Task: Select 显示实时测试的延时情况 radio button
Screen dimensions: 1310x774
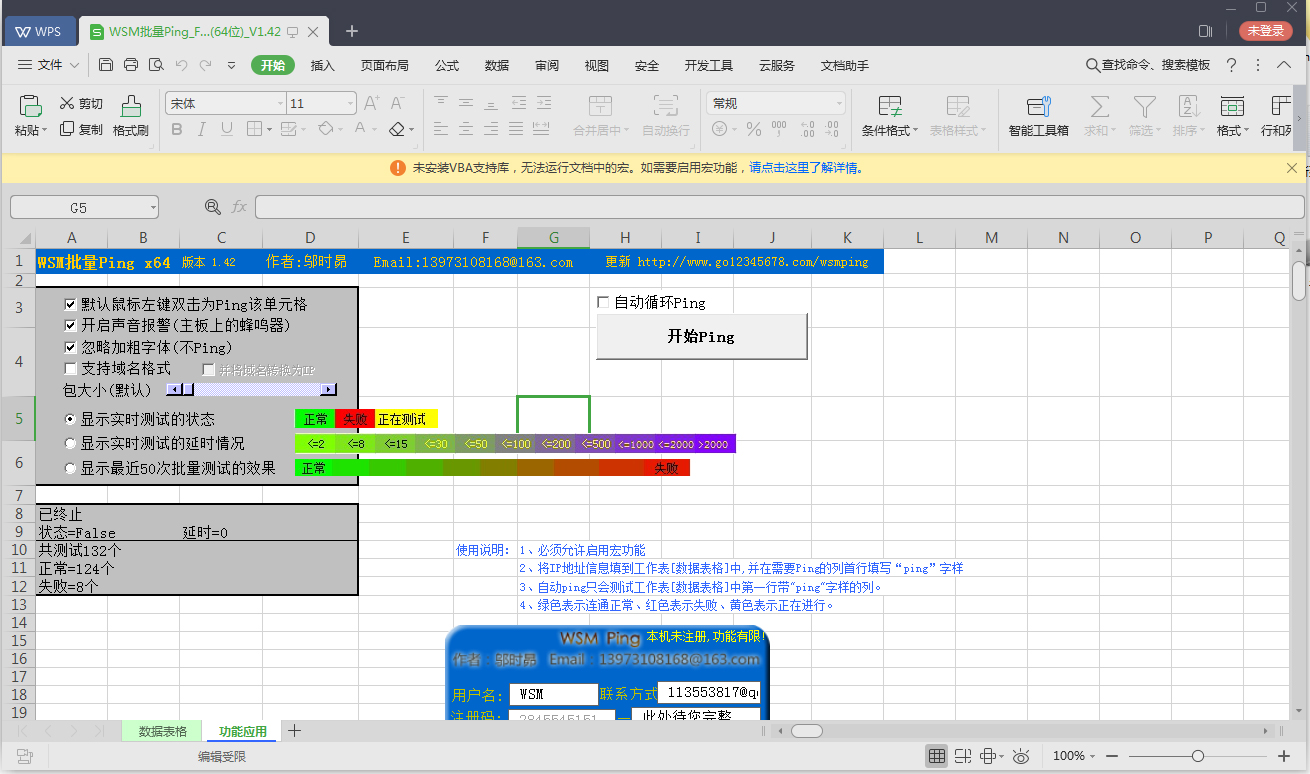Action: point(70,443)
